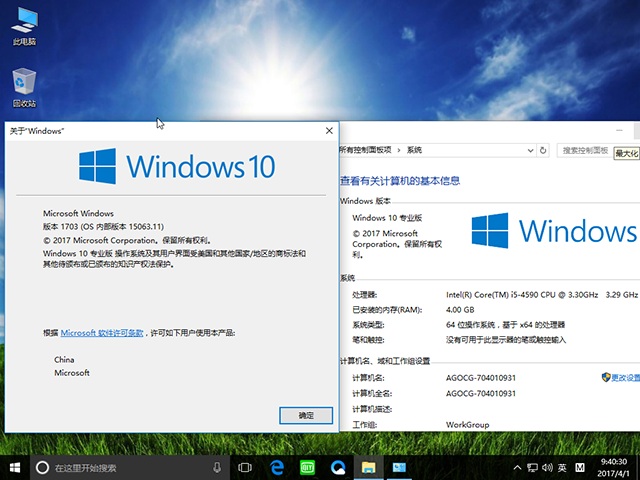
Task: Click the taskbar search input field
Action: (130, 467)
